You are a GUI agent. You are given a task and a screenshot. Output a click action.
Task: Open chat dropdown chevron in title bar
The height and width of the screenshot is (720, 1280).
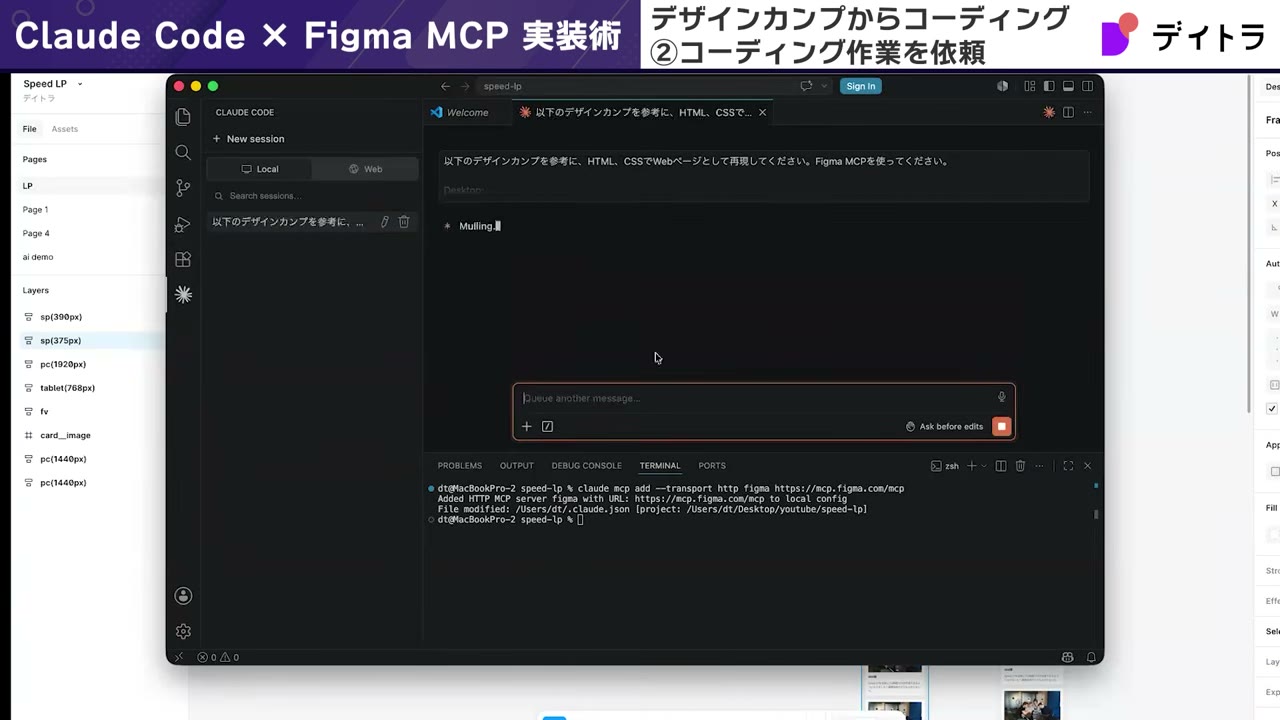[824, 86]
